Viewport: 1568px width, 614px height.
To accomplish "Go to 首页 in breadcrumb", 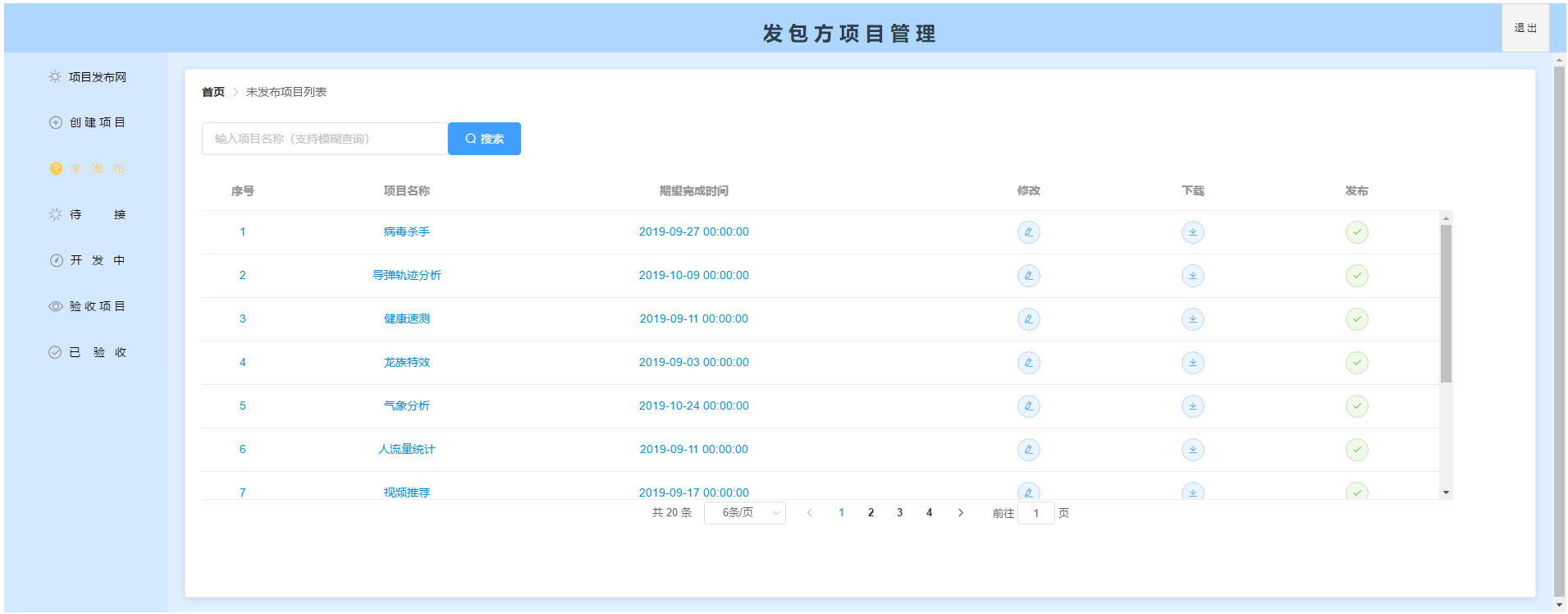I will (213, 92).
